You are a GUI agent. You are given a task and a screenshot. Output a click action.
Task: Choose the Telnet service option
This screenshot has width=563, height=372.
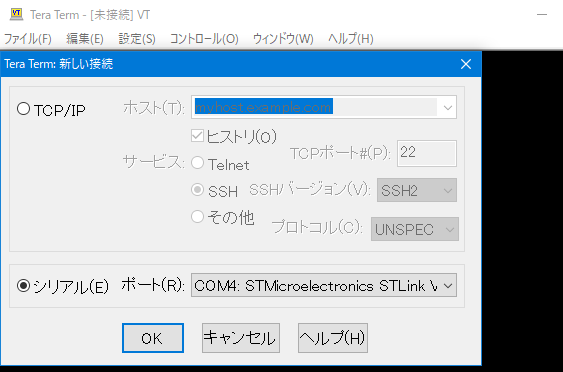(x=197, y=163)
